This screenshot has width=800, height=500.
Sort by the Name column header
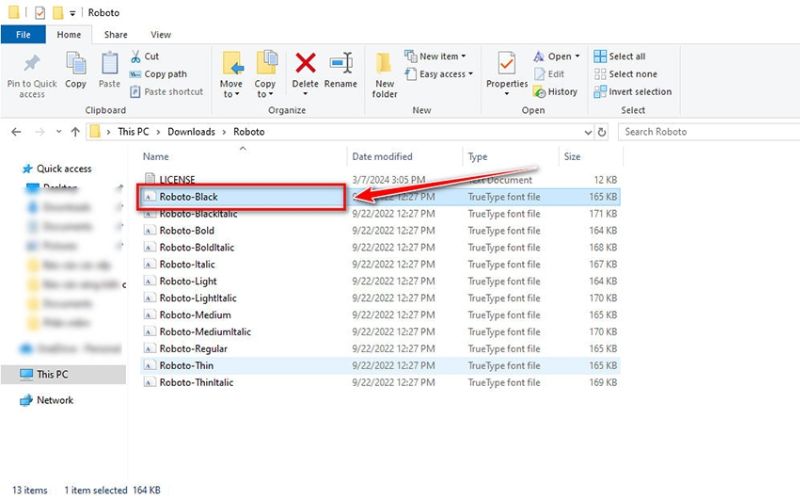click(156, 157)
